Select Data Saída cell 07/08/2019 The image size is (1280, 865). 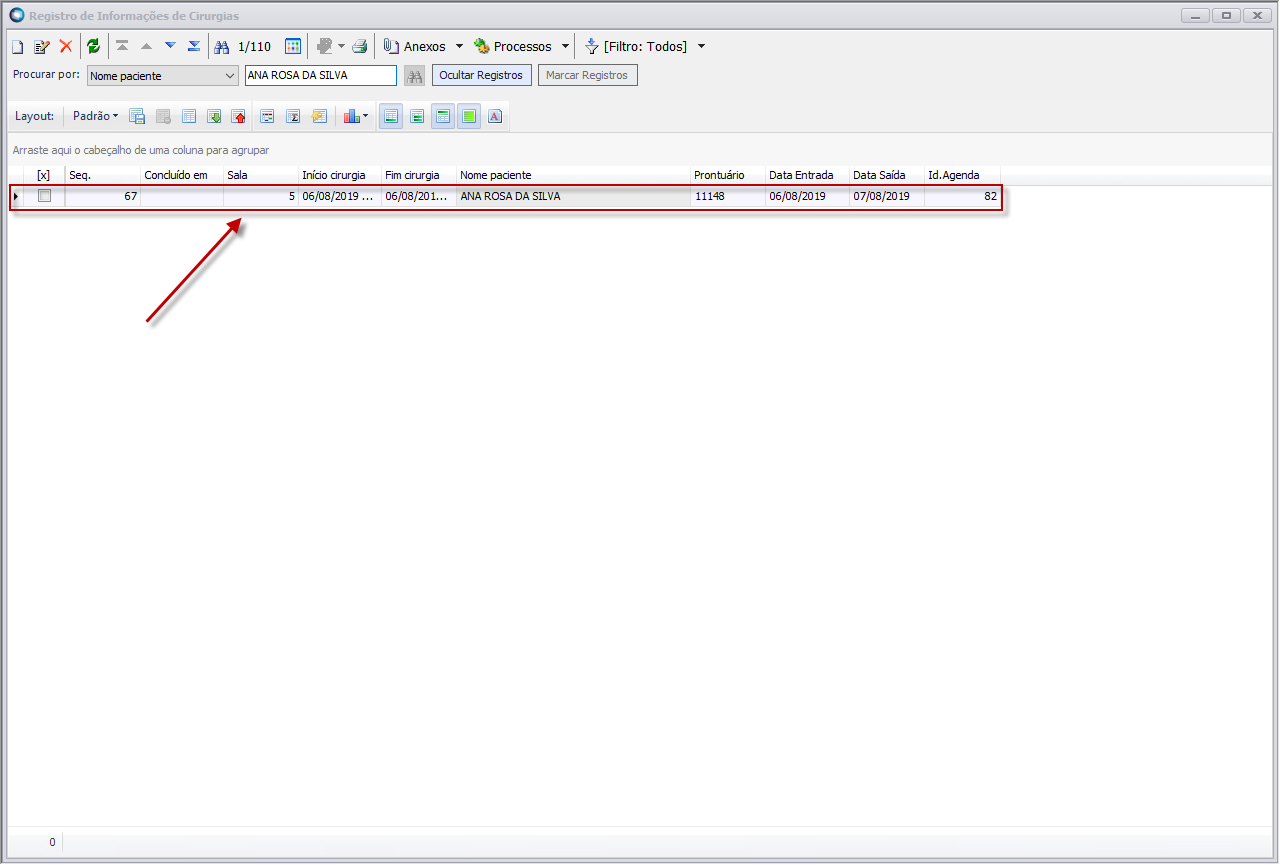click(887, 197)
